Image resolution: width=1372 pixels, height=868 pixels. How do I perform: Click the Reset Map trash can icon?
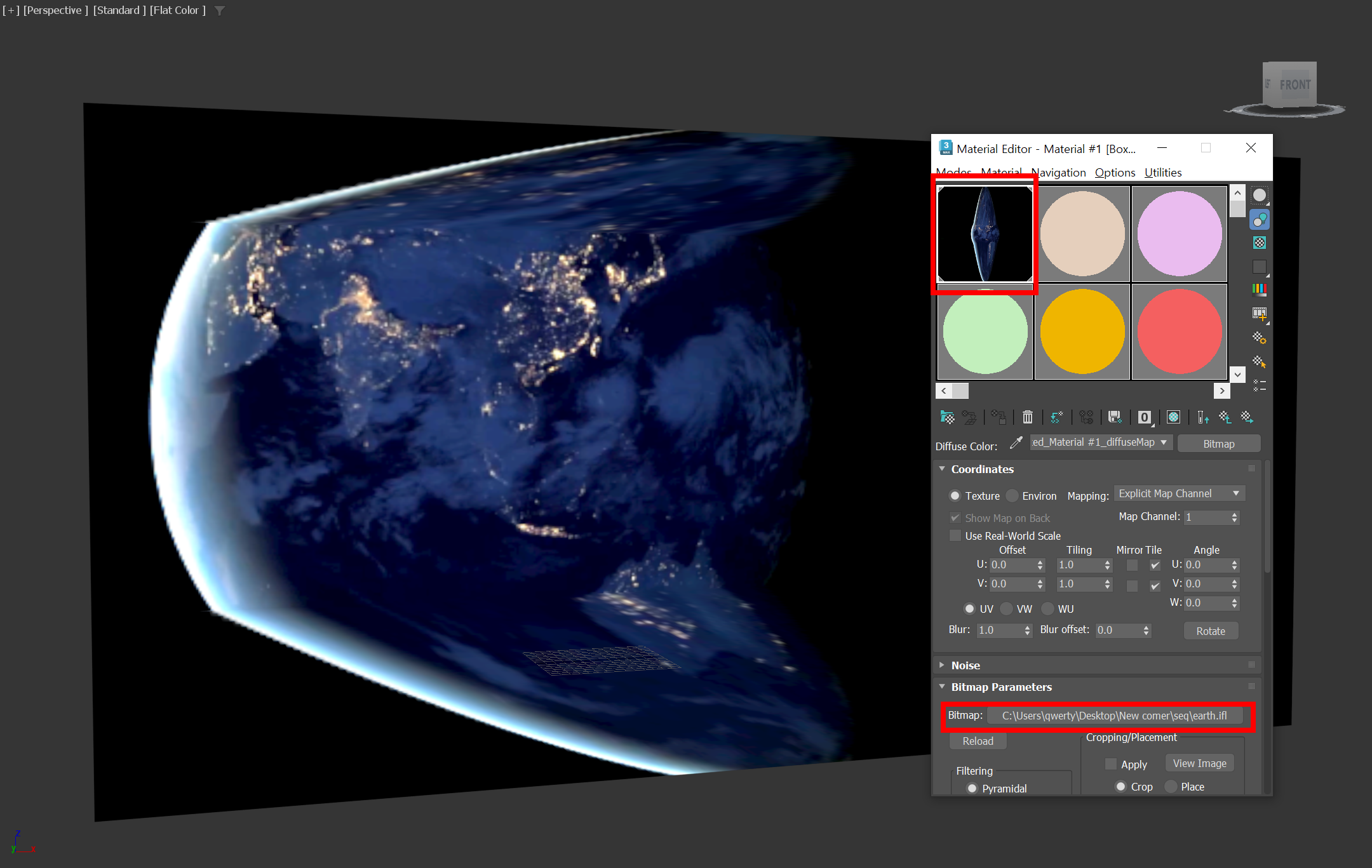(x=1027, y=417)
